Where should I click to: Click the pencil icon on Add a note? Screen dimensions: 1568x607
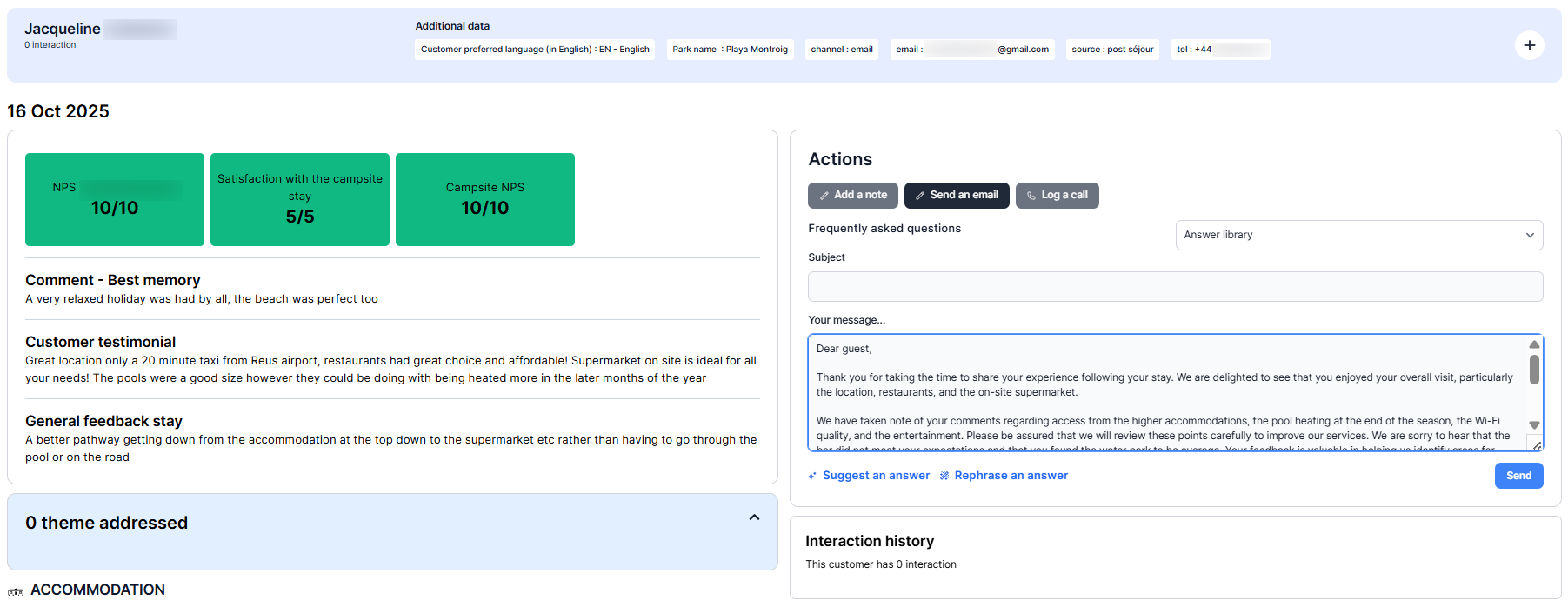pos(824,196)
